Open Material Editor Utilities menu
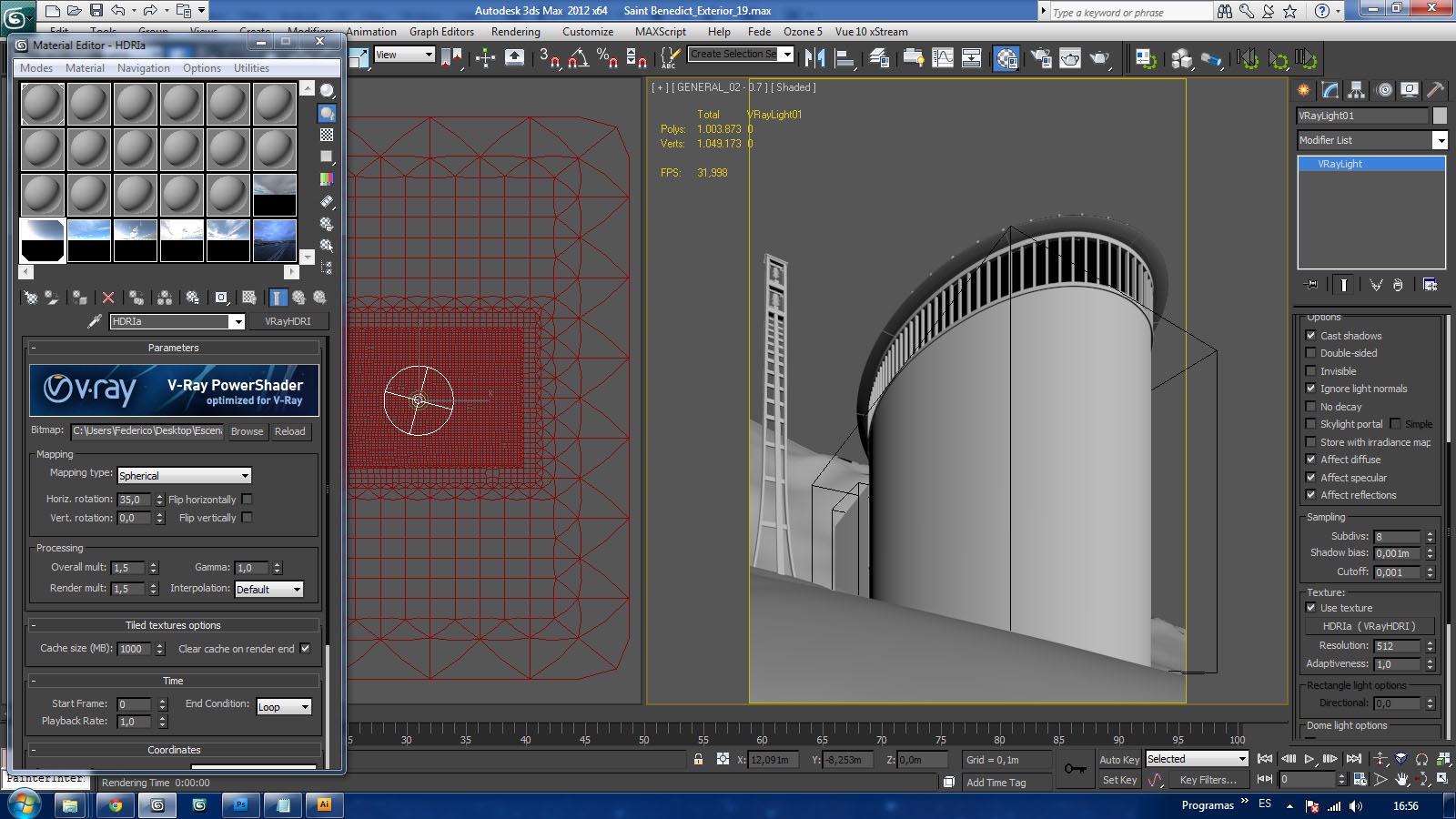This screenshot has width=1456, height=819. [251, 68]
